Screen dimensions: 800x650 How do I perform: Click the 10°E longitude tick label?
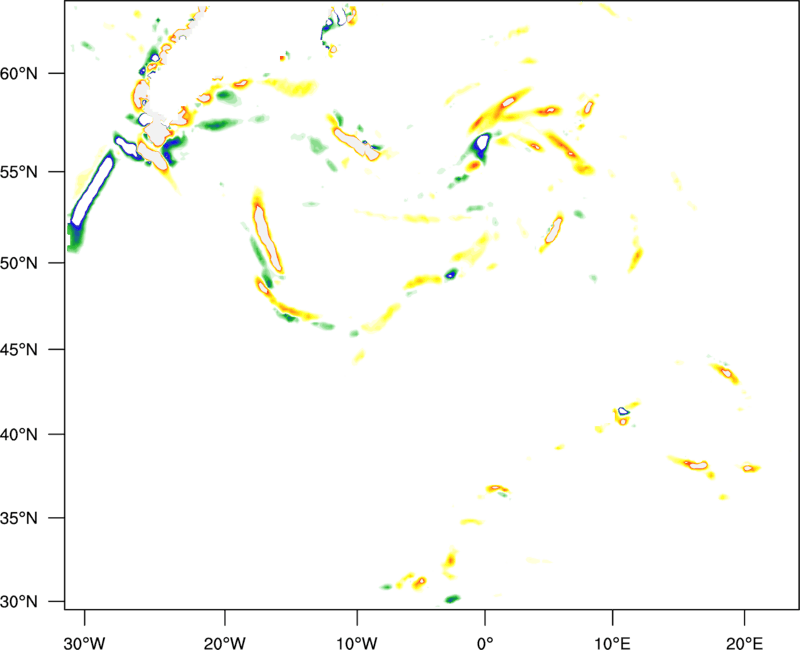tap(612, 642)
